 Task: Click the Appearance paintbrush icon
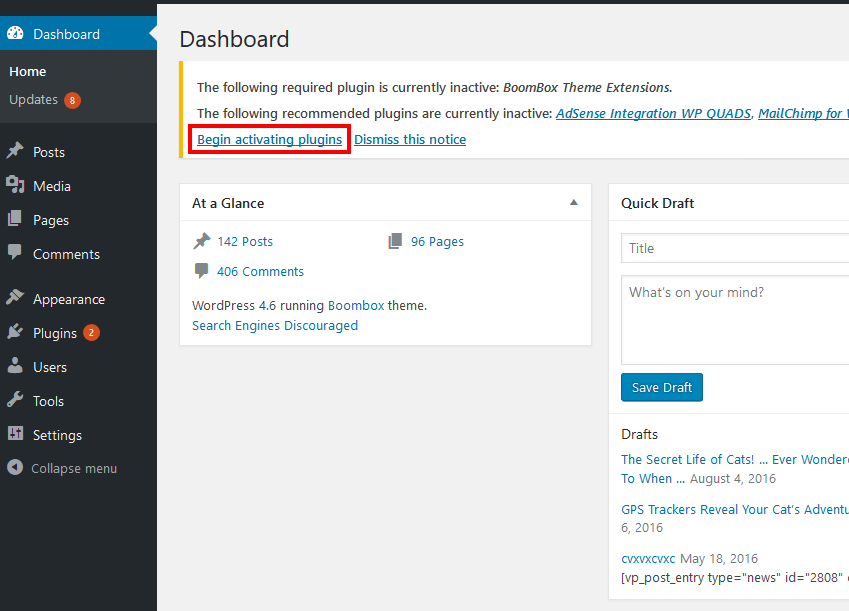point(15,297)
